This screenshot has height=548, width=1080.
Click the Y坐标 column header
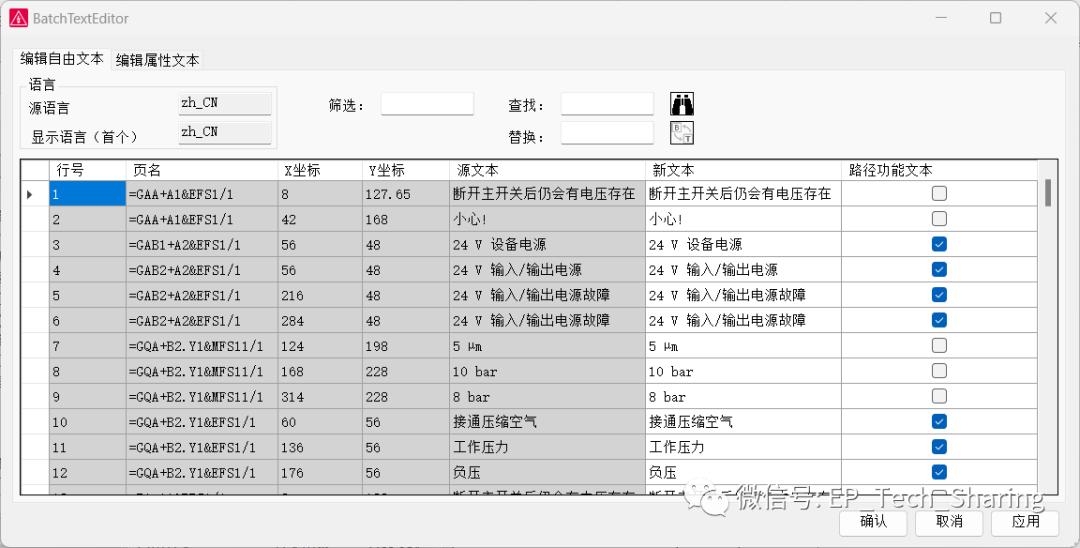(x=406, y=170)
